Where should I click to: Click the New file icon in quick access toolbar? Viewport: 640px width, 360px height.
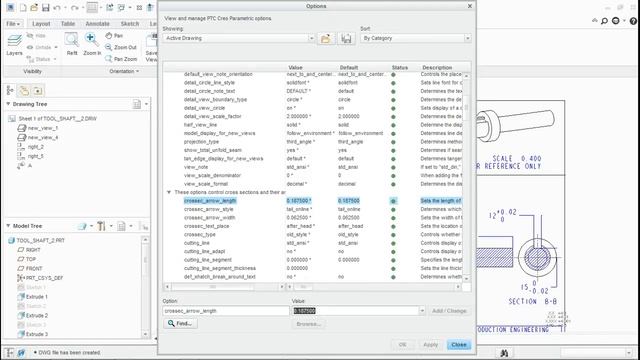[x=23, y=7]
